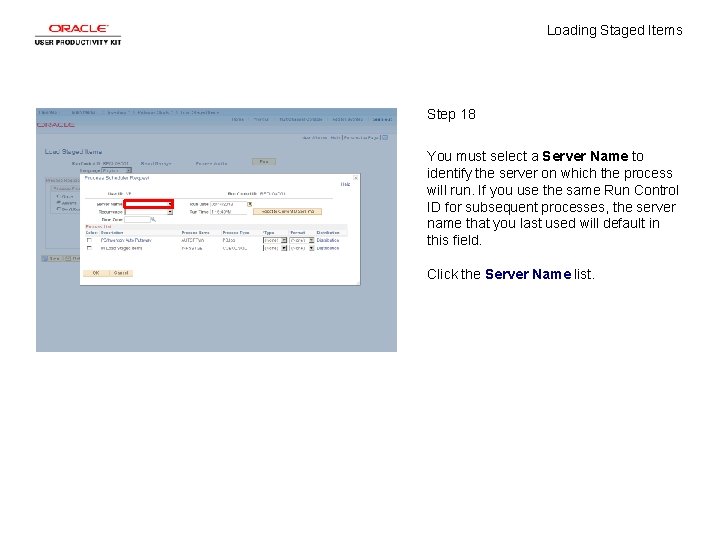Viewport: 720px width, 540px height.
Task: Open Format dropdown in second process row
Action: pos(302,248)
